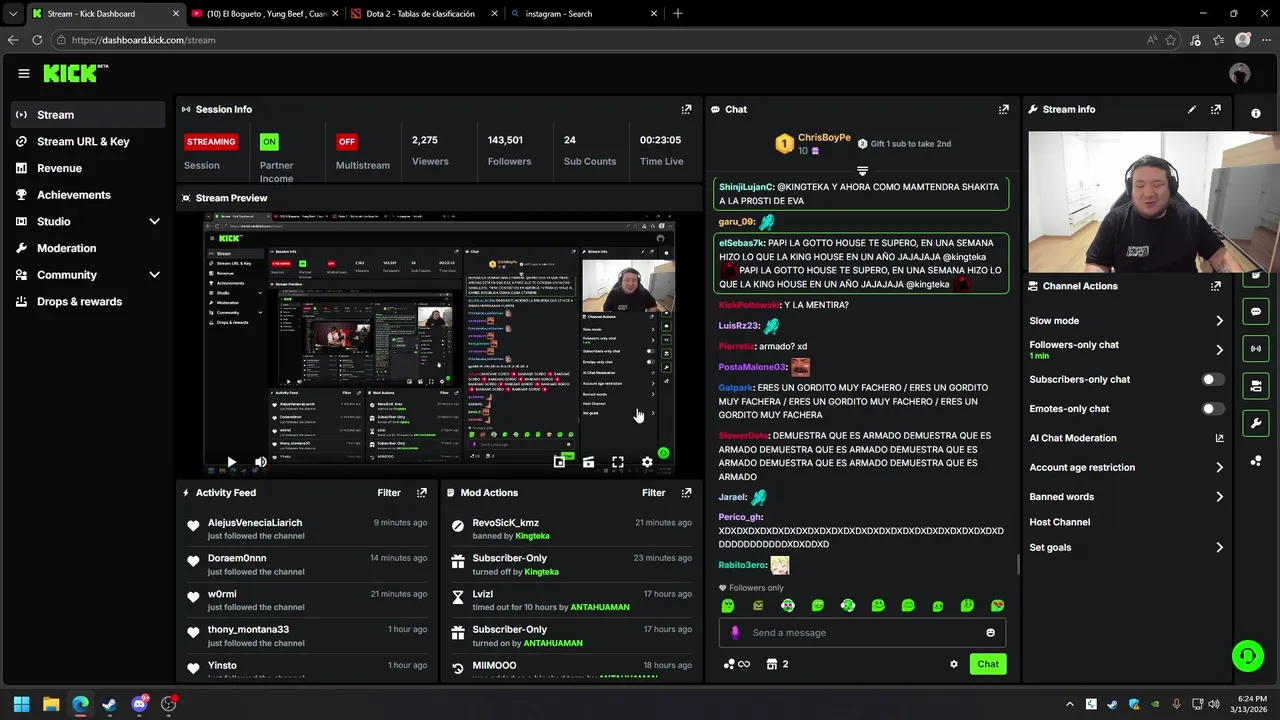Play the stream preview

tap(231, 462)
